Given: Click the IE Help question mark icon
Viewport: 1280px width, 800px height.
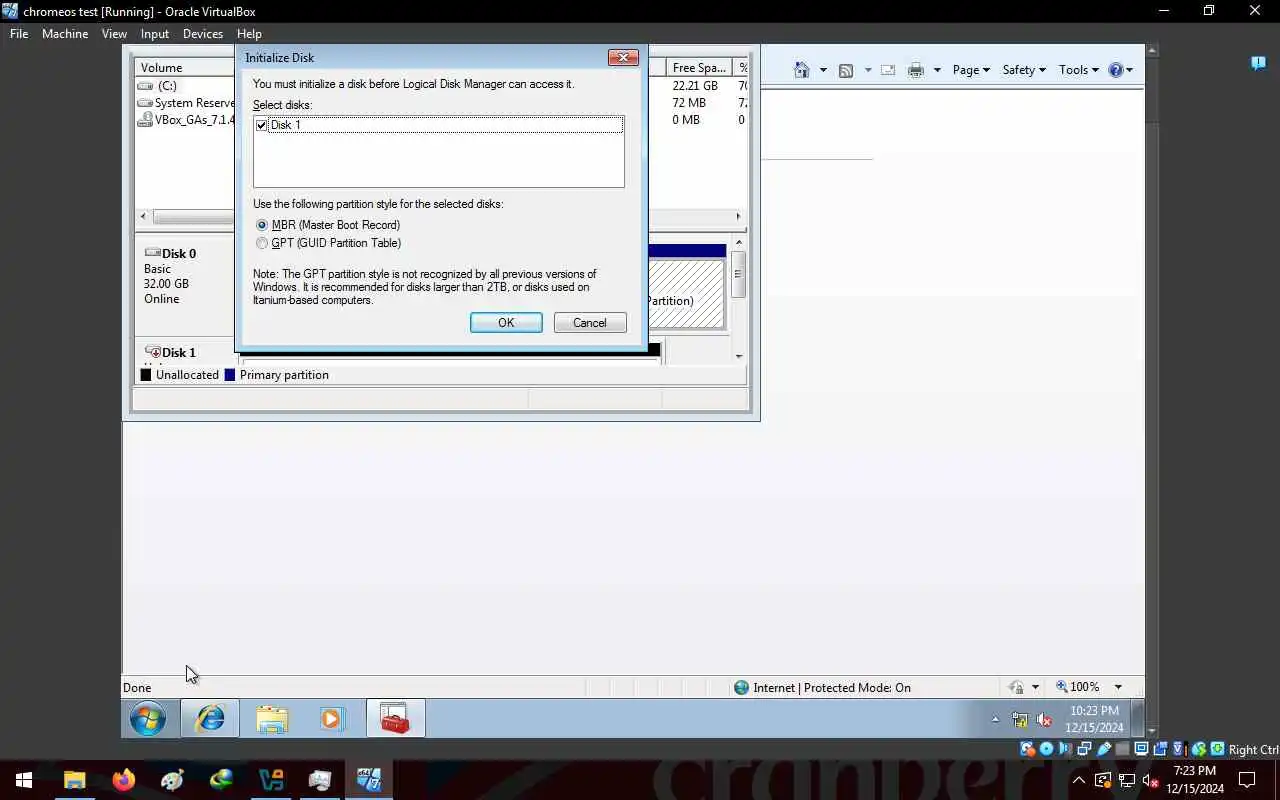Looking at the screenshot, I should pyautogui.click(x=1116, y=70).
